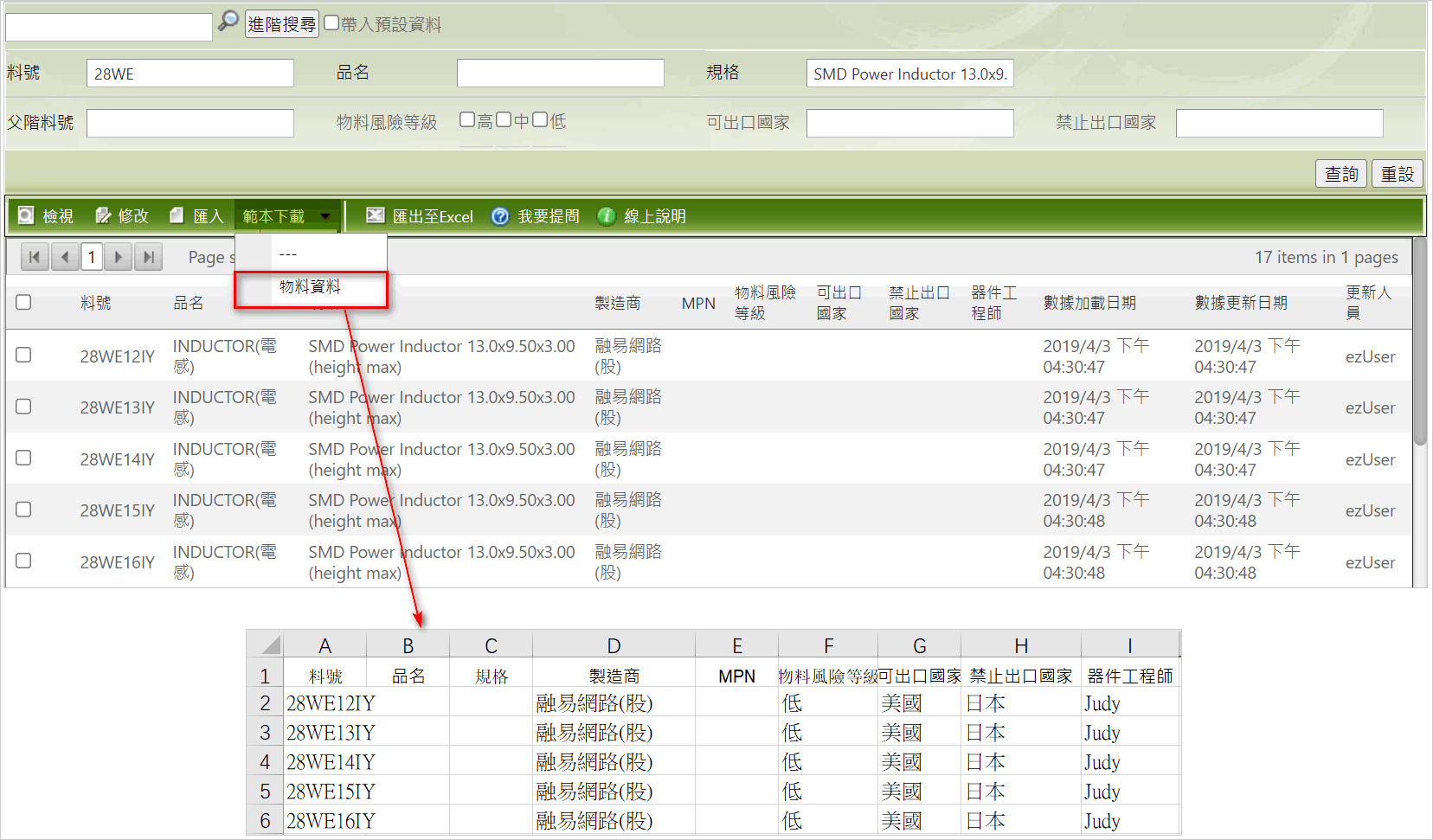Go to the last page
Image resolution: width=1433 pixels, height=840 pixels.
point(148,257)
